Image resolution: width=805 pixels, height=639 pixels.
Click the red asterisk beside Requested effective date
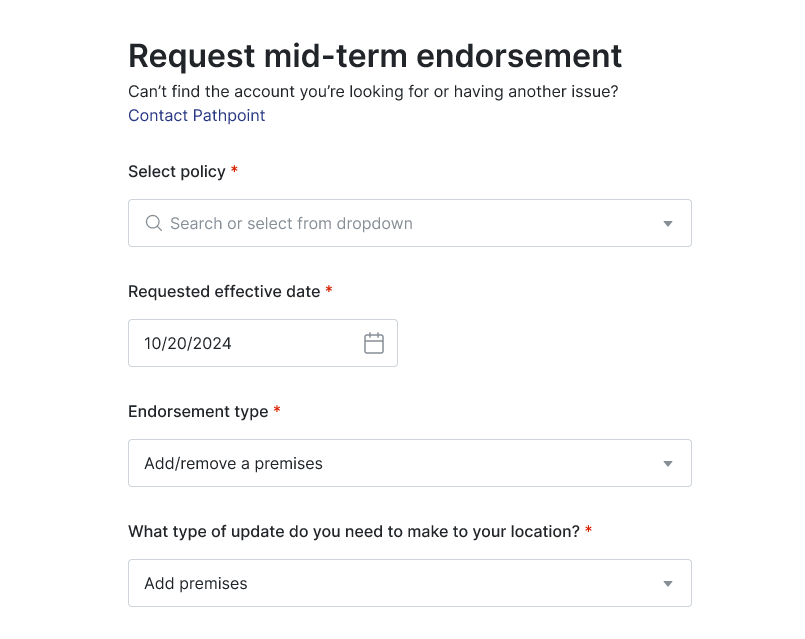[x=329, y=290]
